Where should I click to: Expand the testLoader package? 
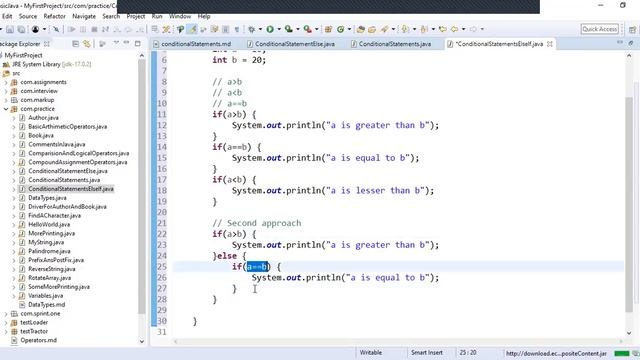pyautogui.click(x=6, y=322)
